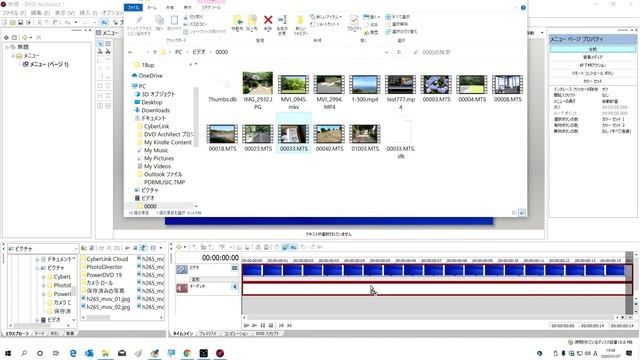Open the DVD スクリプト tab

point(267,333)
